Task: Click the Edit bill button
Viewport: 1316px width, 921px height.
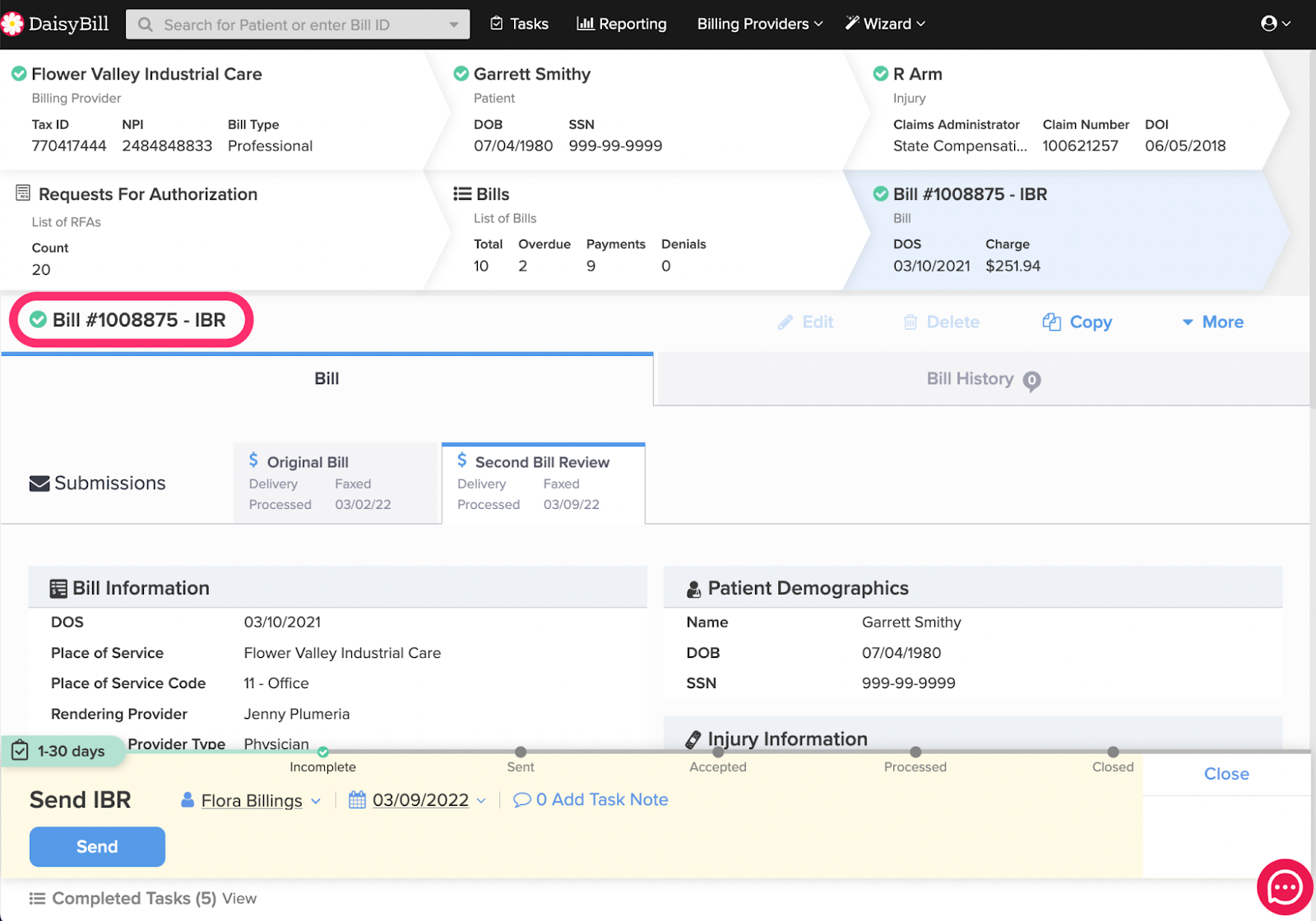Action: click(805, 322)
